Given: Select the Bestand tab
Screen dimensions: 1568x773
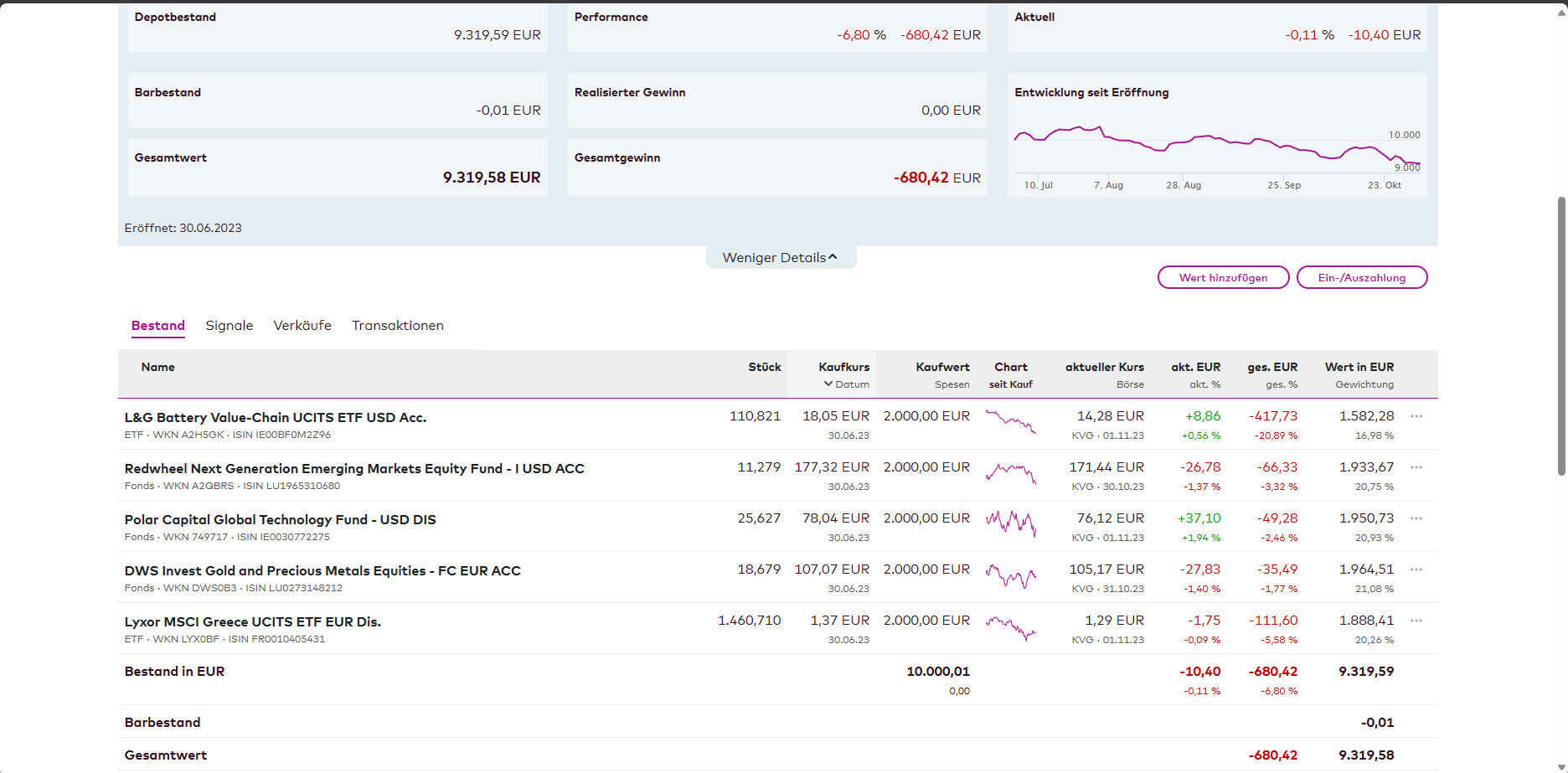Looking at the screenshot, I should click(x=157, y=326).
